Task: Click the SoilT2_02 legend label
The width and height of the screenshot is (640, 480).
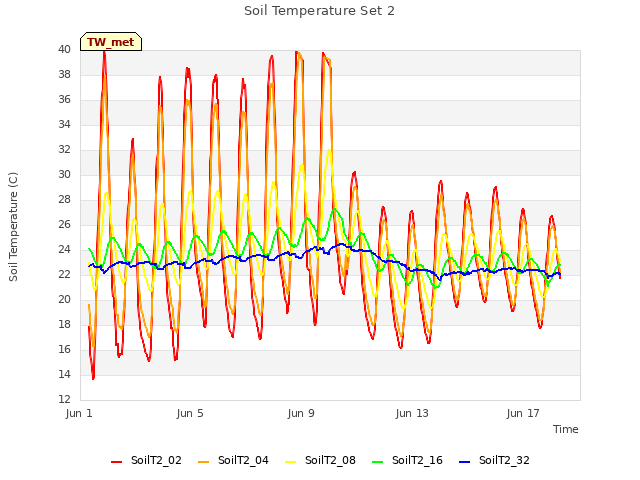Action: 156,460
